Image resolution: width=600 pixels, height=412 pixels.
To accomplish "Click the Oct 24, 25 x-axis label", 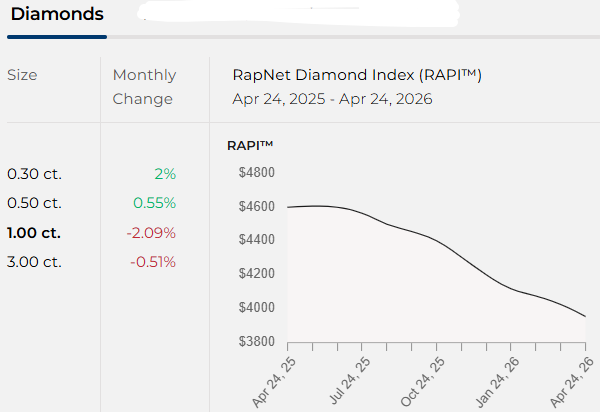I will click(423, 382).
